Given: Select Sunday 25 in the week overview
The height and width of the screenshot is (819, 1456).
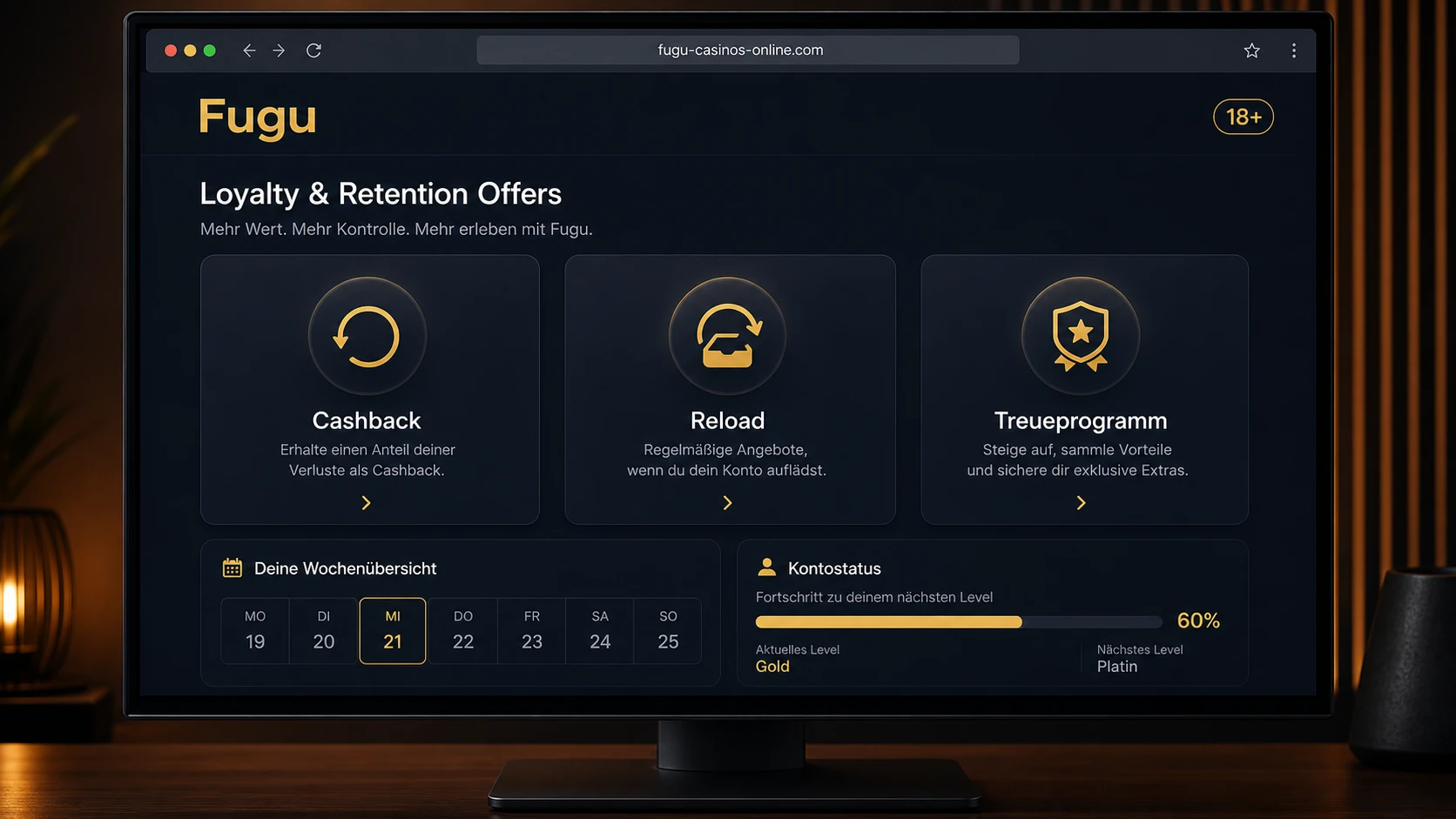Looking at the screenshot, I should 668,631.
